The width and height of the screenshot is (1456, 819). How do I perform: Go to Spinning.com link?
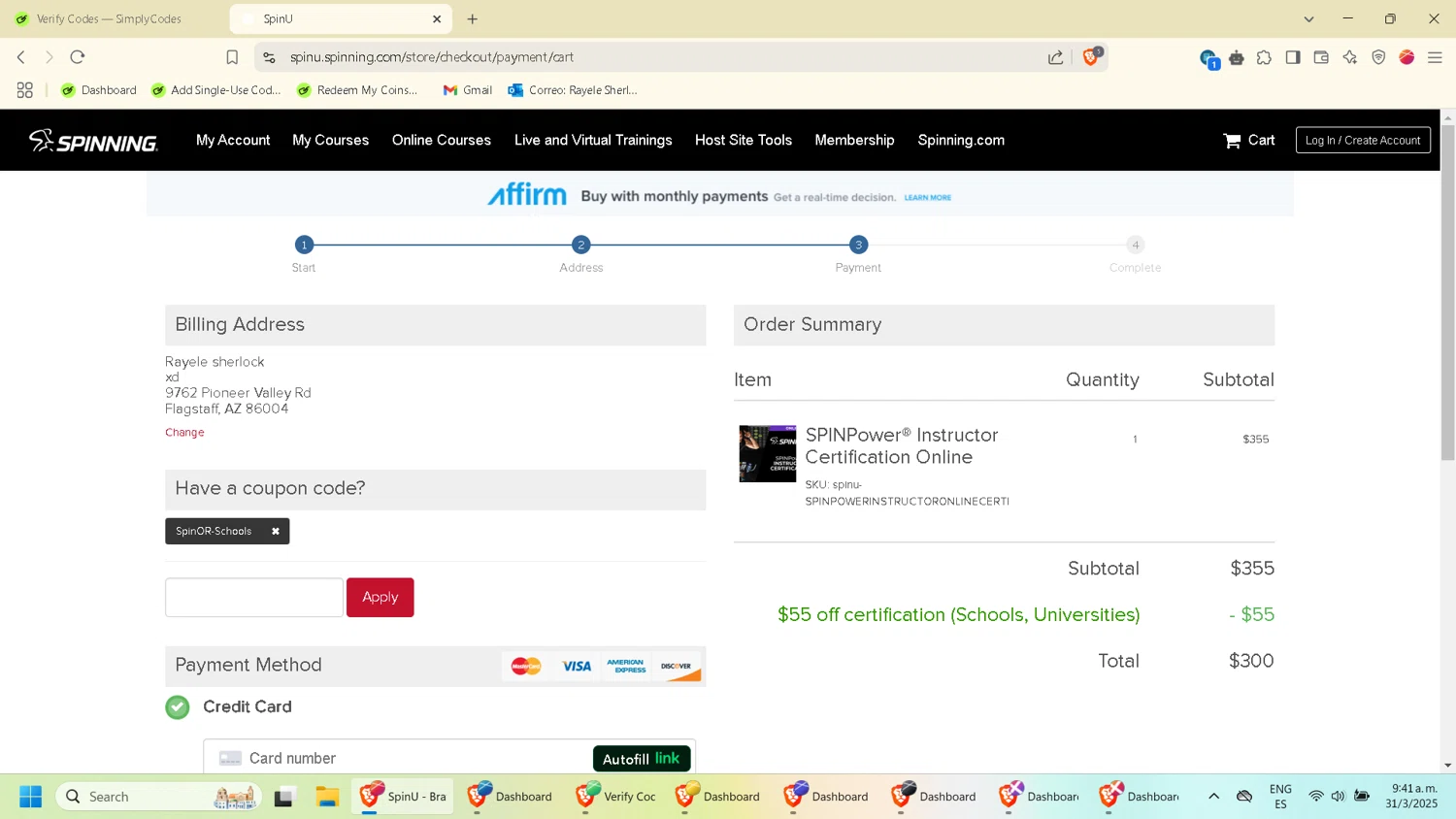click(961, 140)
